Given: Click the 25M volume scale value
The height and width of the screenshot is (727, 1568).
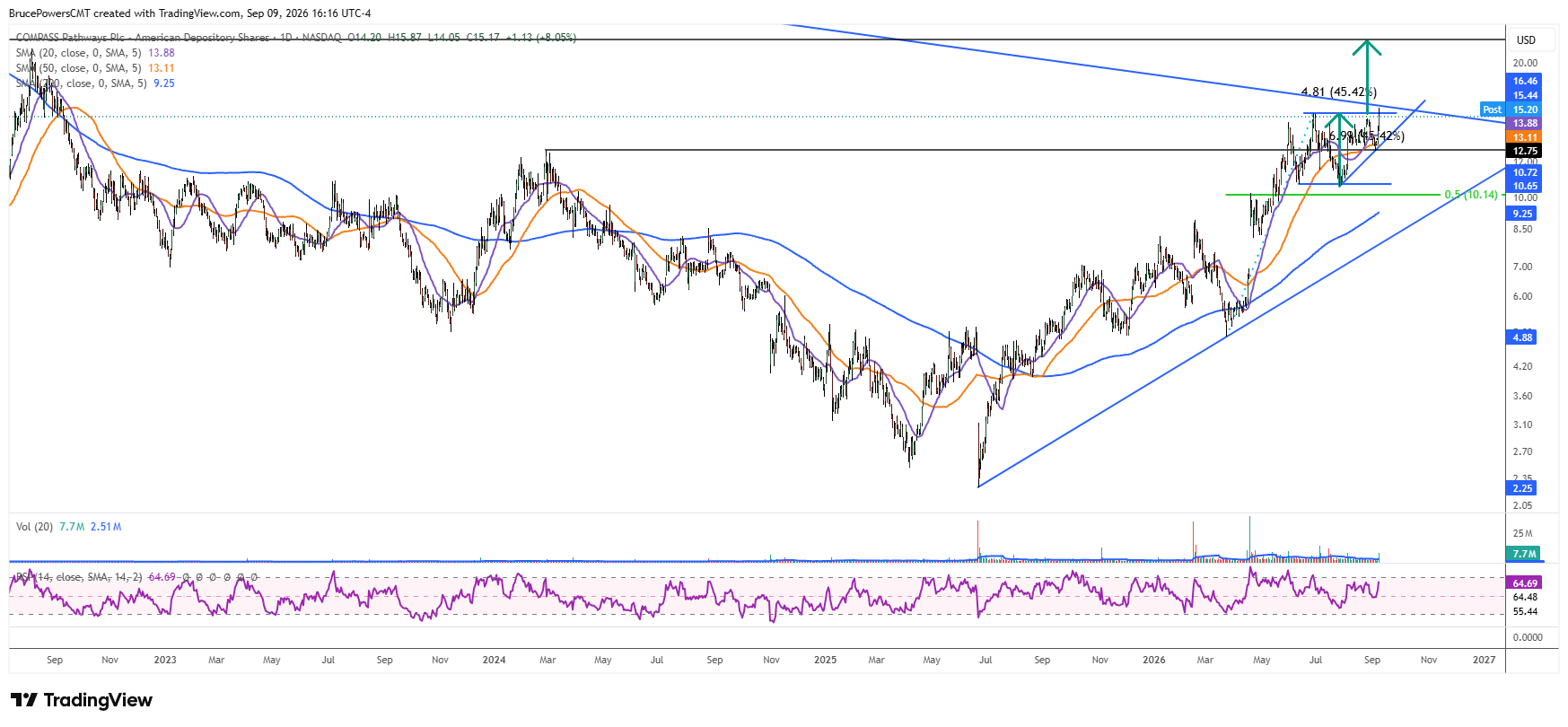Looking at the screenshot, I should point(1522,533).
